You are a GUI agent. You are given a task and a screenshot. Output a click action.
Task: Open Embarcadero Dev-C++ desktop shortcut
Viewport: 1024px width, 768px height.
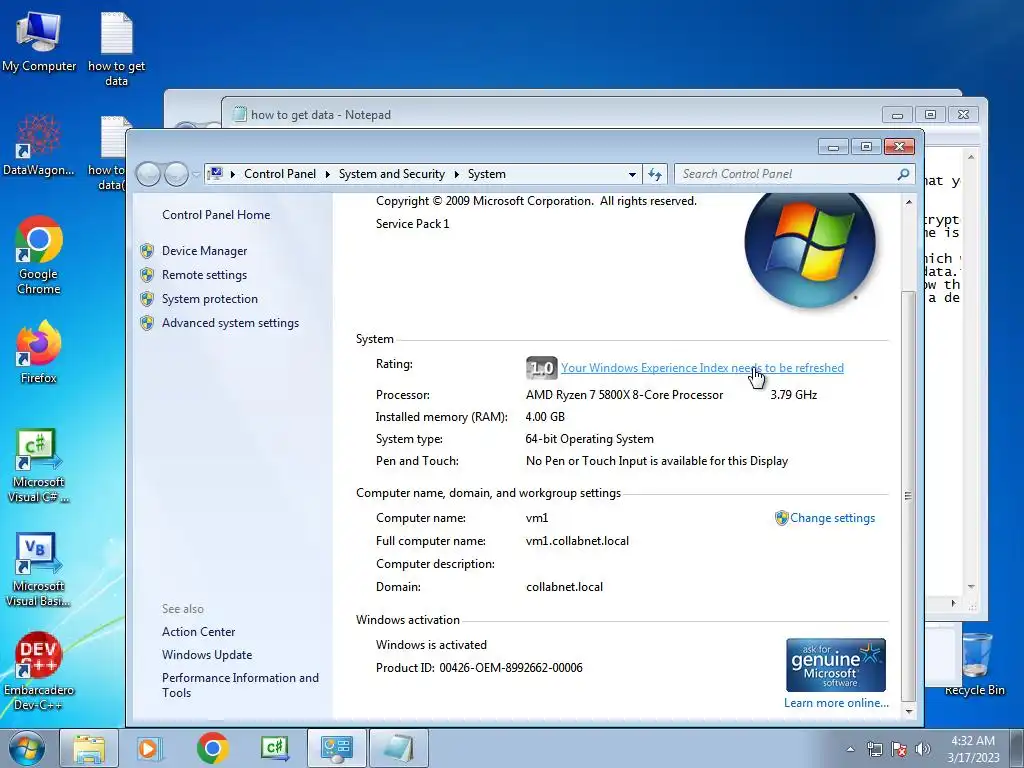point(39,671)
